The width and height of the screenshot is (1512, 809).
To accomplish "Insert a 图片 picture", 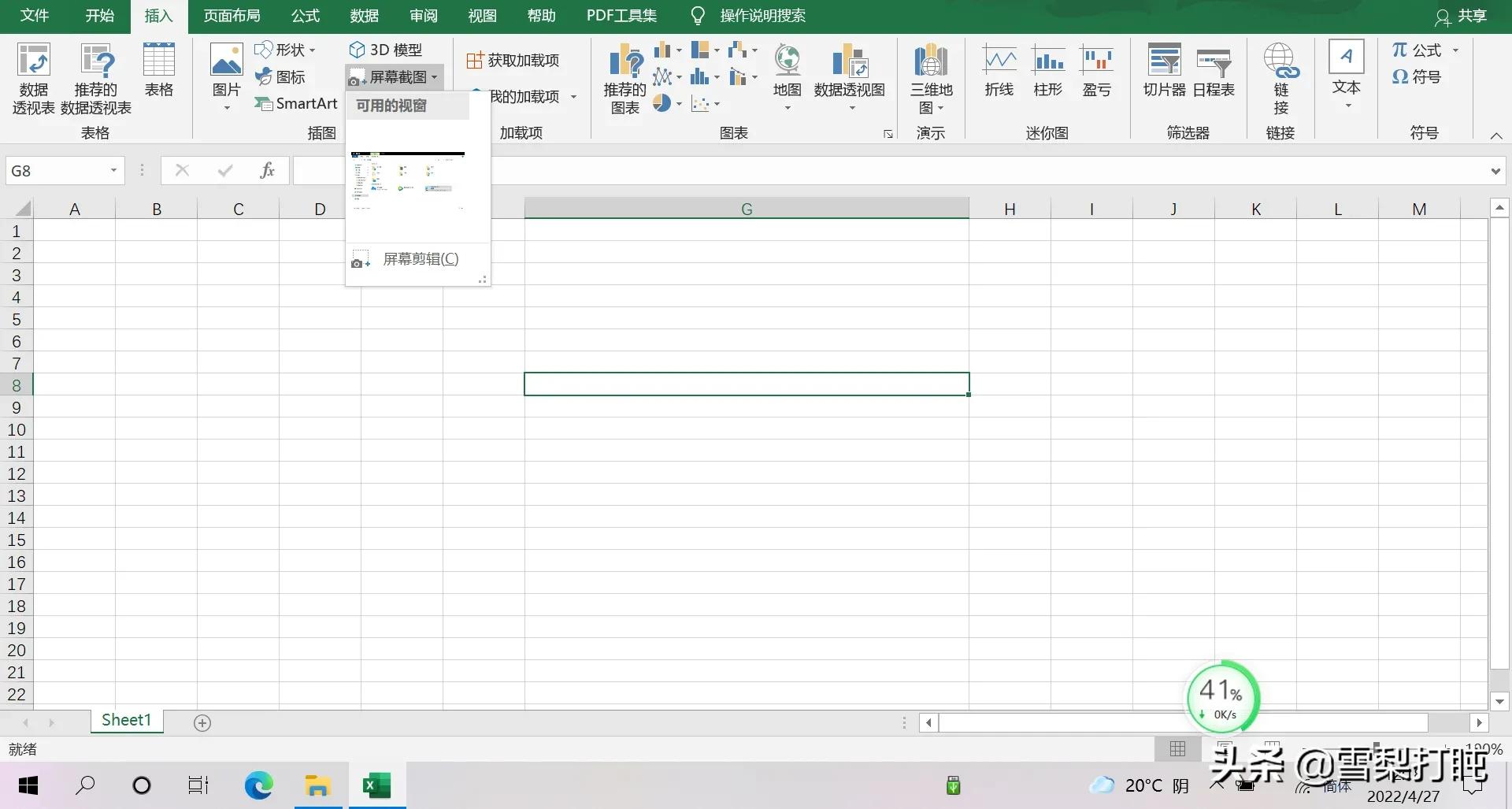I will click(226, 75).
